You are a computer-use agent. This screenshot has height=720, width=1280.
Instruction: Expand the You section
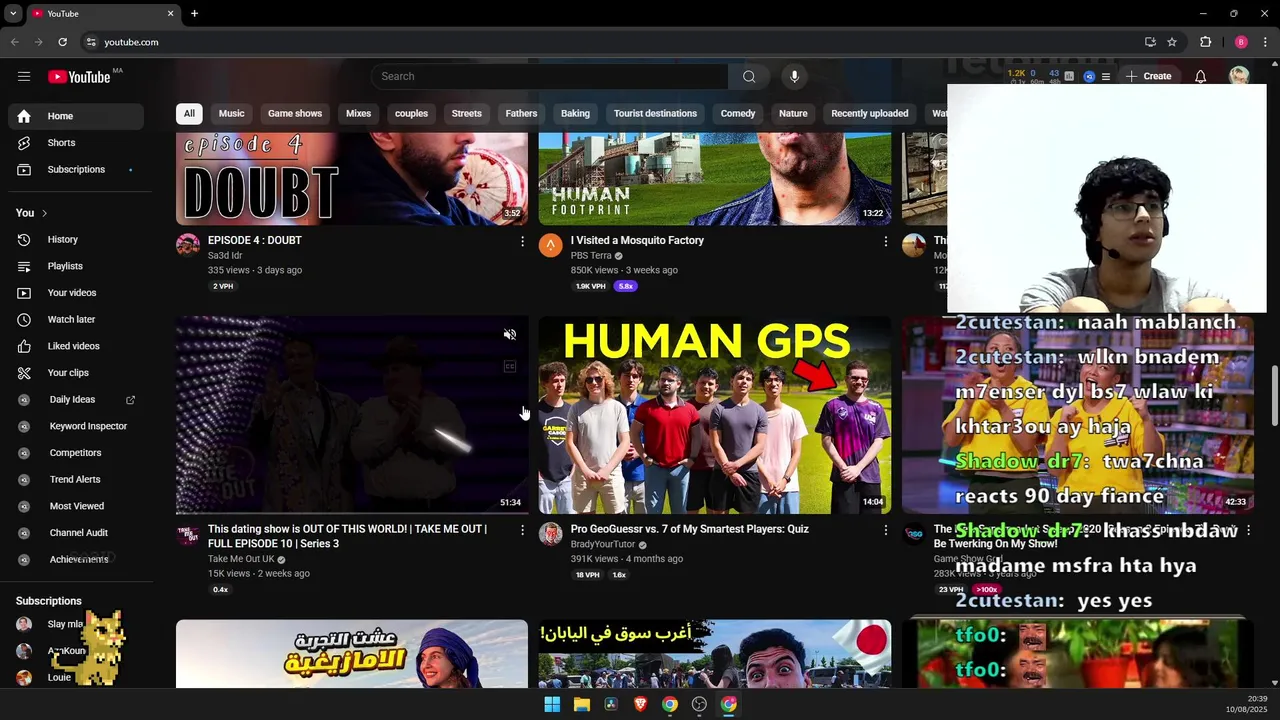(31, 213)
